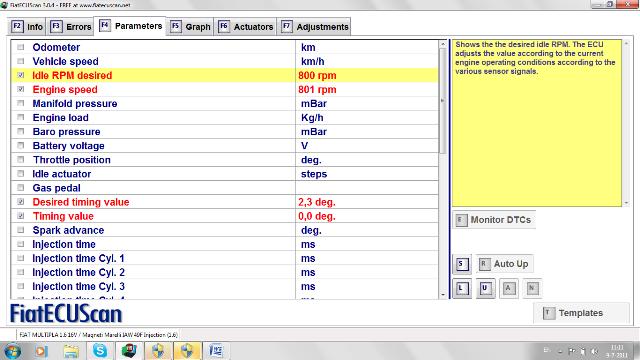Open Skype from the taskbar

[100, 351]
